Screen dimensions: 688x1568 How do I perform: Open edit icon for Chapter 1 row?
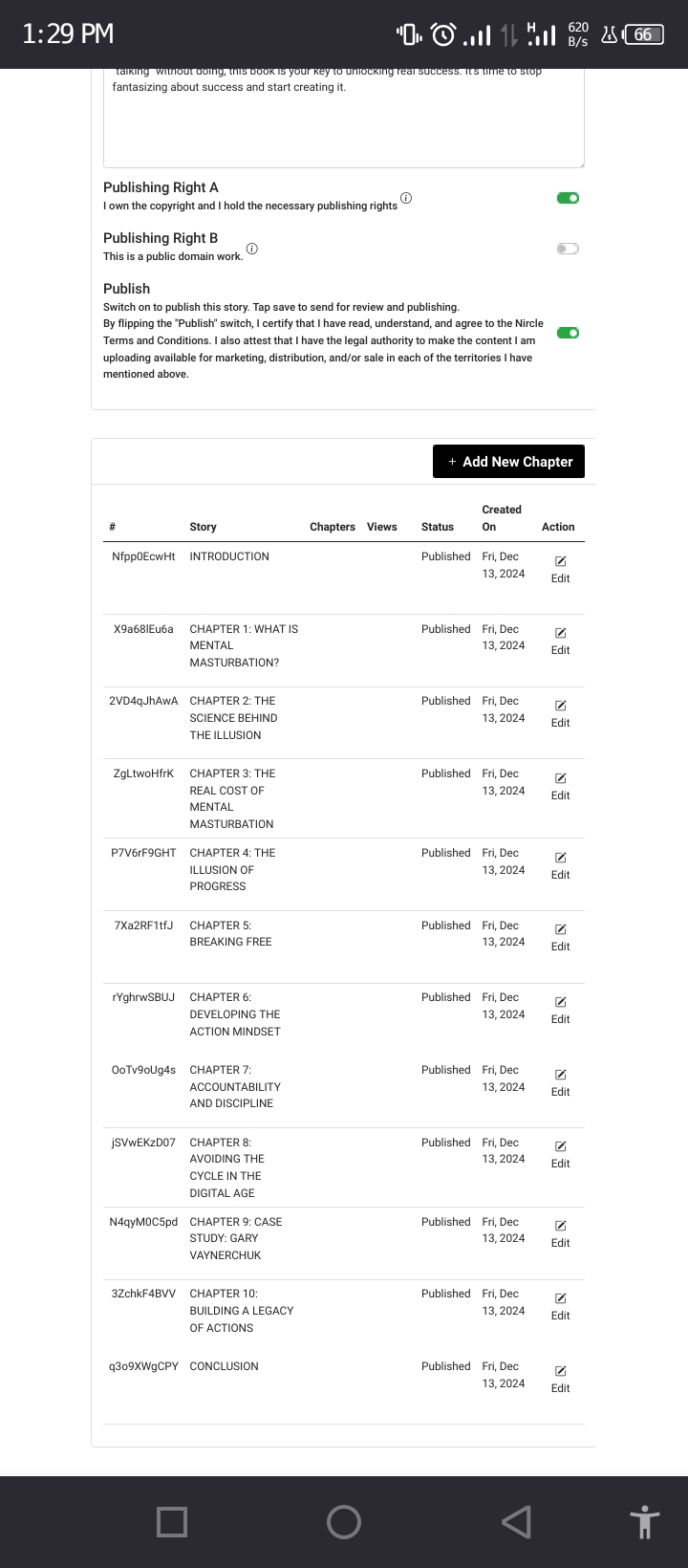561,633
